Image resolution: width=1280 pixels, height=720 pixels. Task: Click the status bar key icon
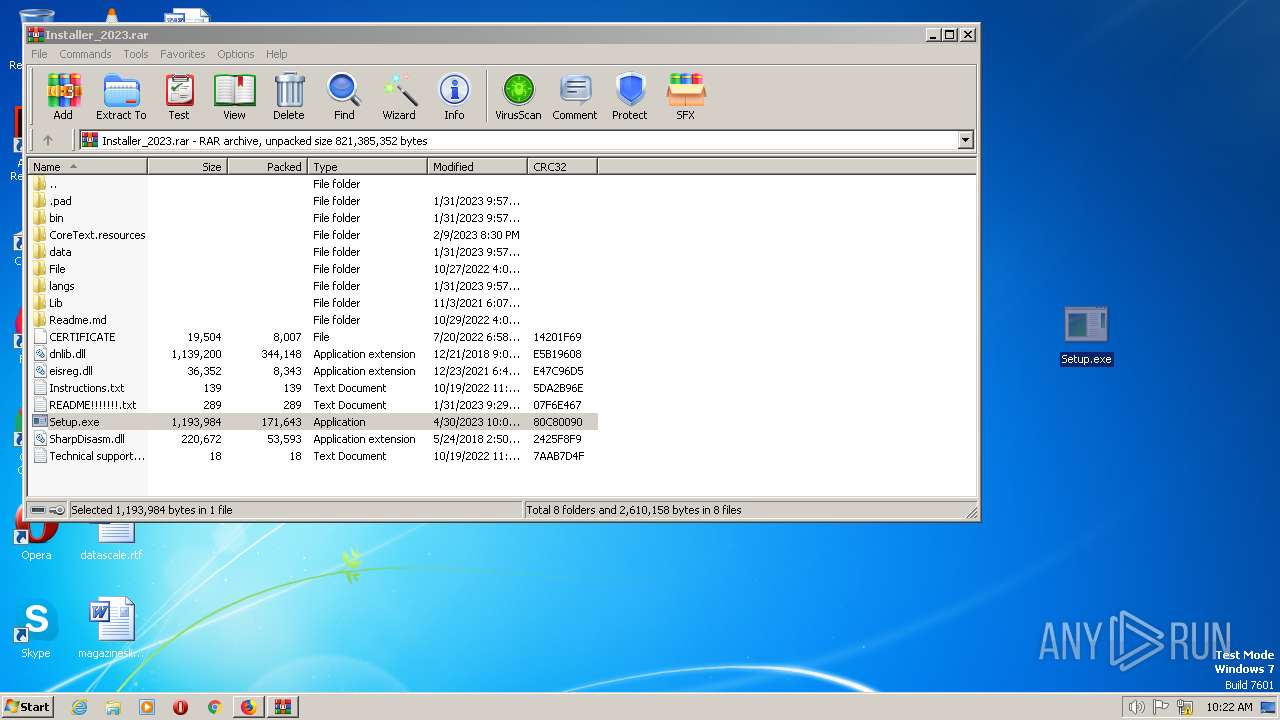(57, 510)
